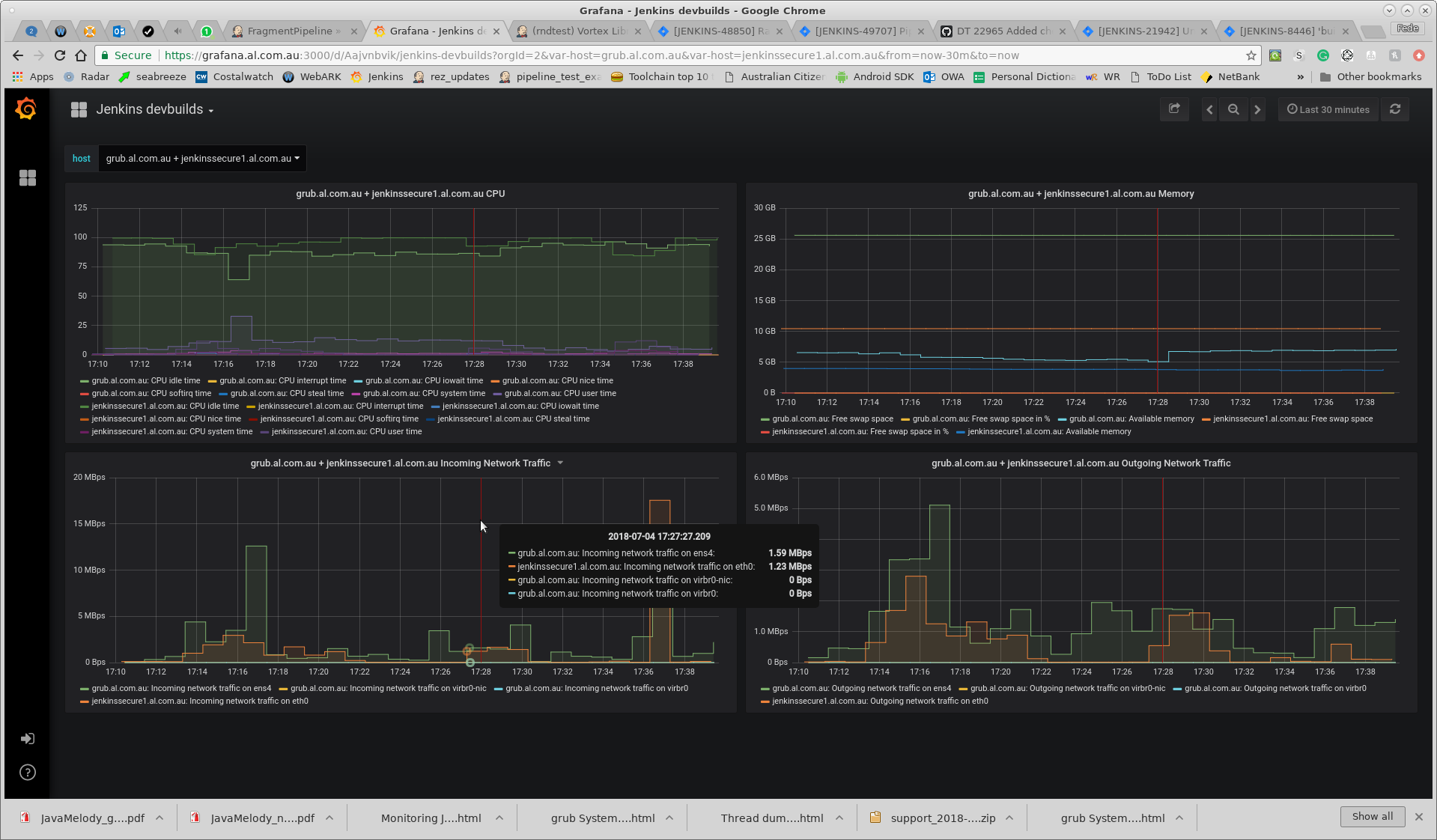The image size is (1437, 840).
Task: Refresh the dashboard
Action: [x=1395, y=109]
